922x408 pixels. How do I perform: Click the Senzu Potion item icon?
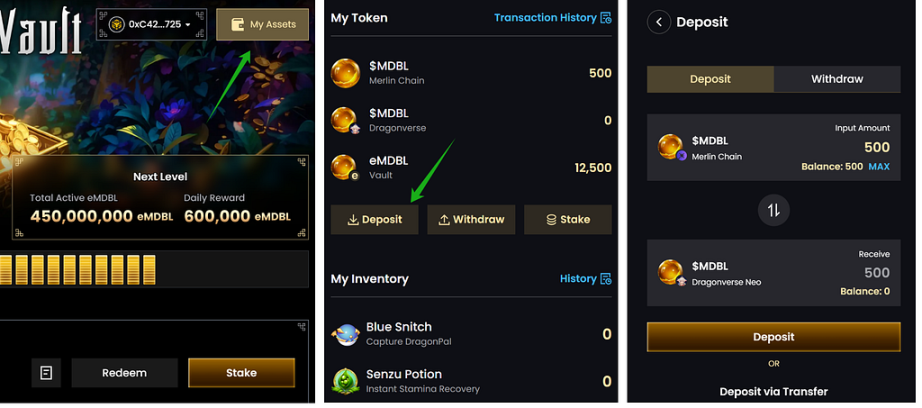click(346, 381)
